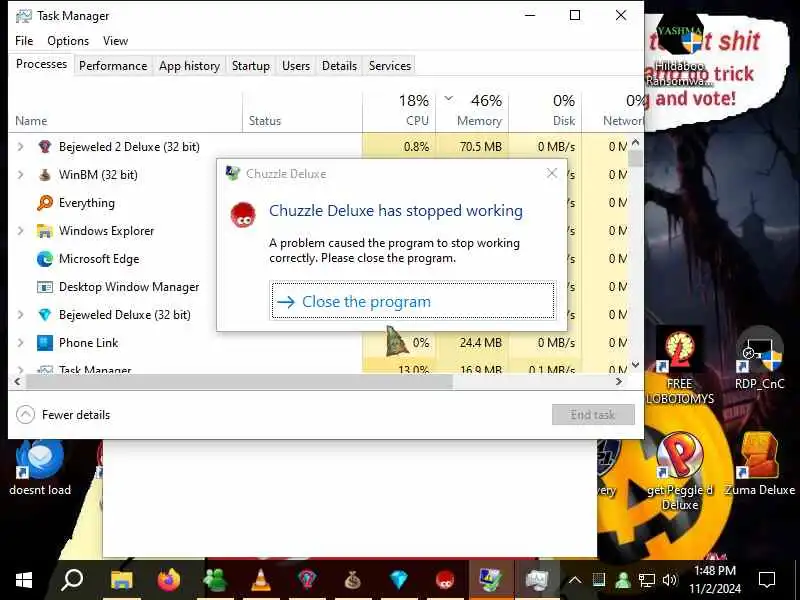Open VLC media player from the taskbar
Screen dimensions: 800x600
[x=261, y=580]
